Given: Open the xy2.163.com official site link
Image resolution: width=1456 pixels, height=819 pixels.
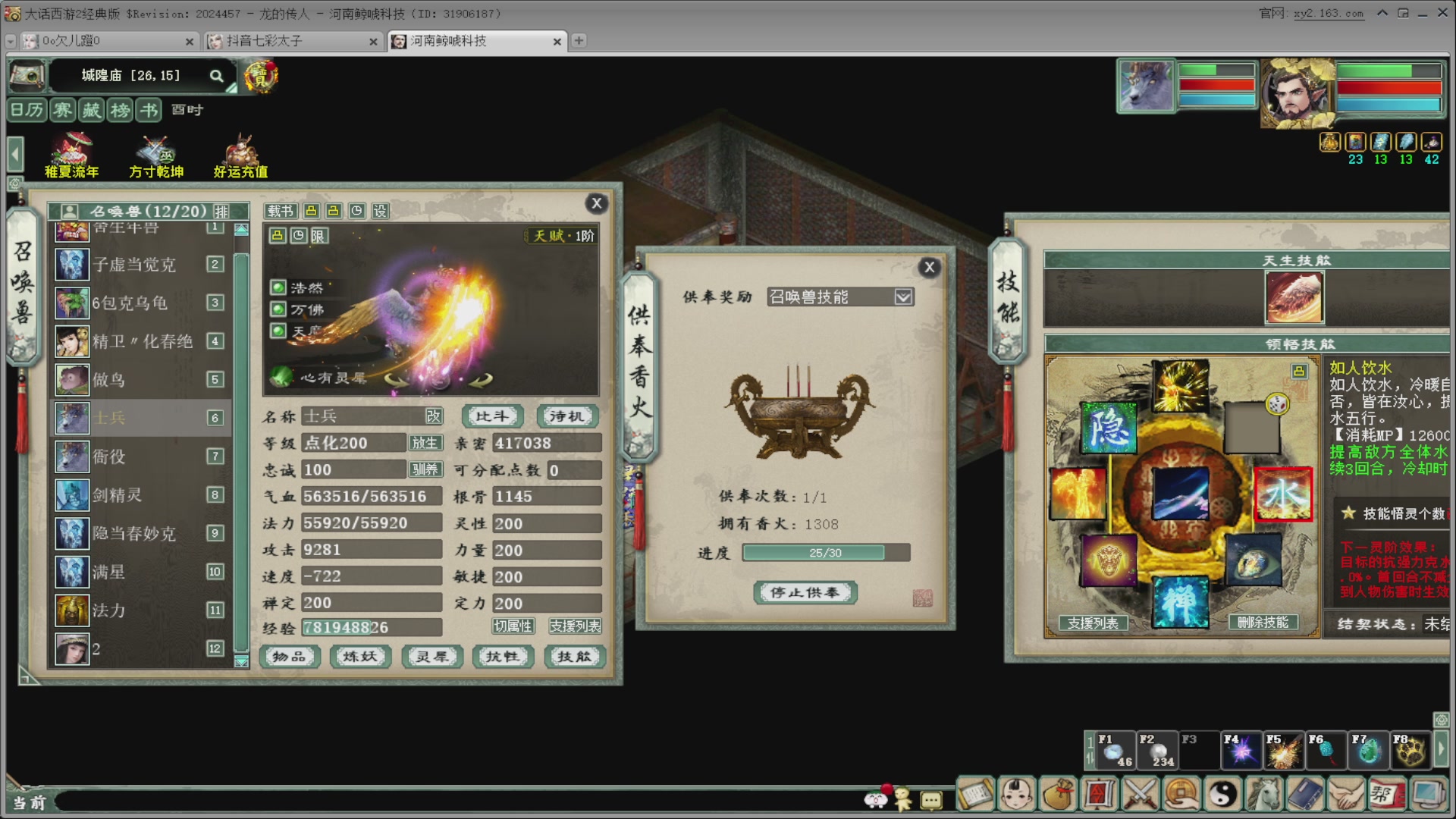Looking at the screenshot, I should [x=1329, y=14].
